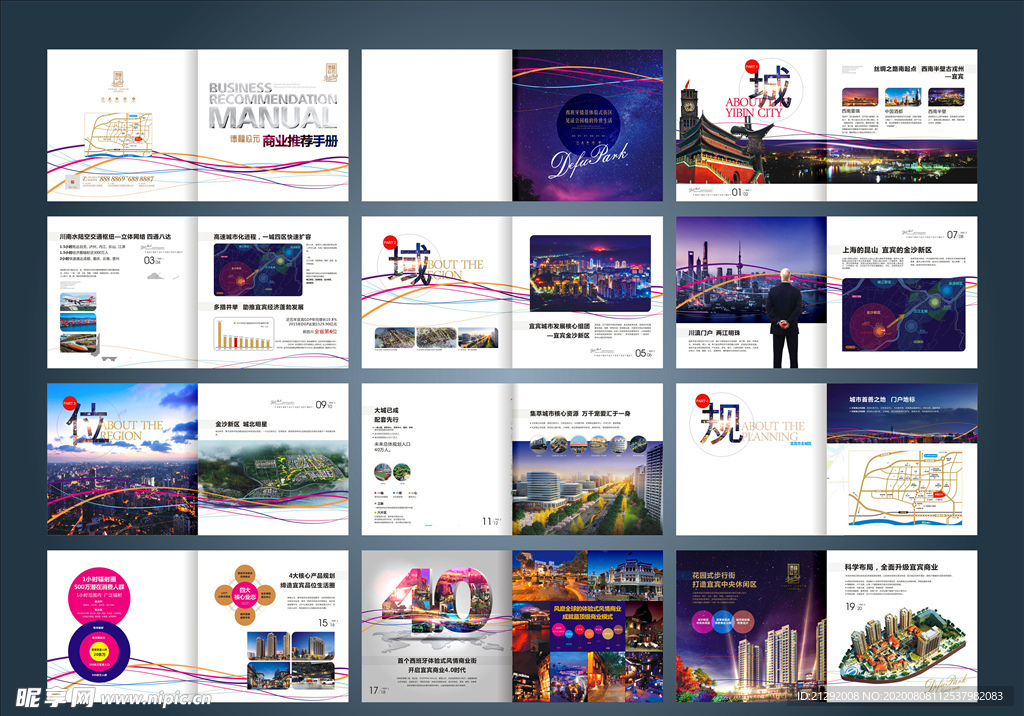Click the page number 05 label
This screenshot has height=716, width=1024.
pos(643,353)
